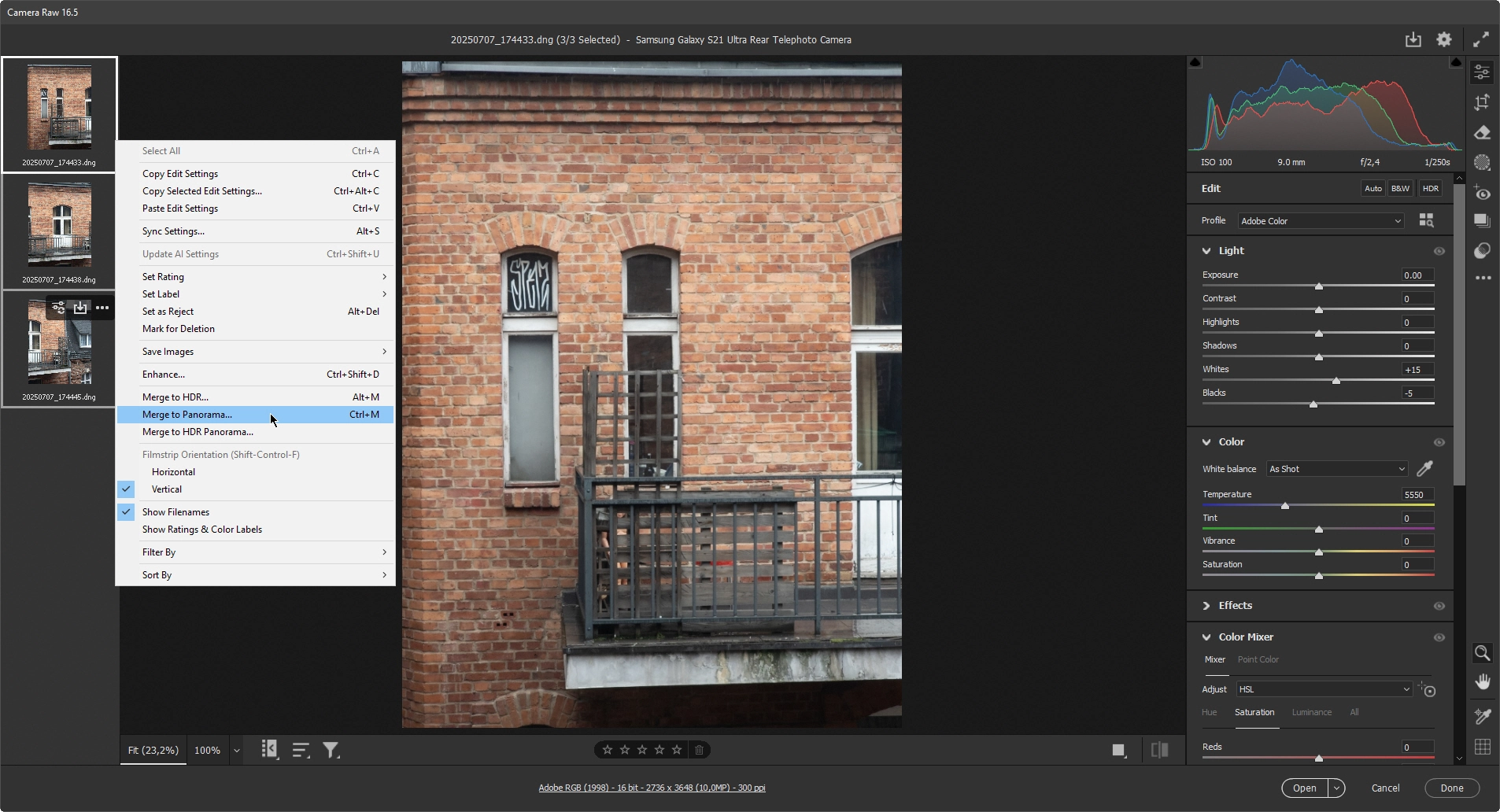Switch to before/after view icon

pos(1159,750)
